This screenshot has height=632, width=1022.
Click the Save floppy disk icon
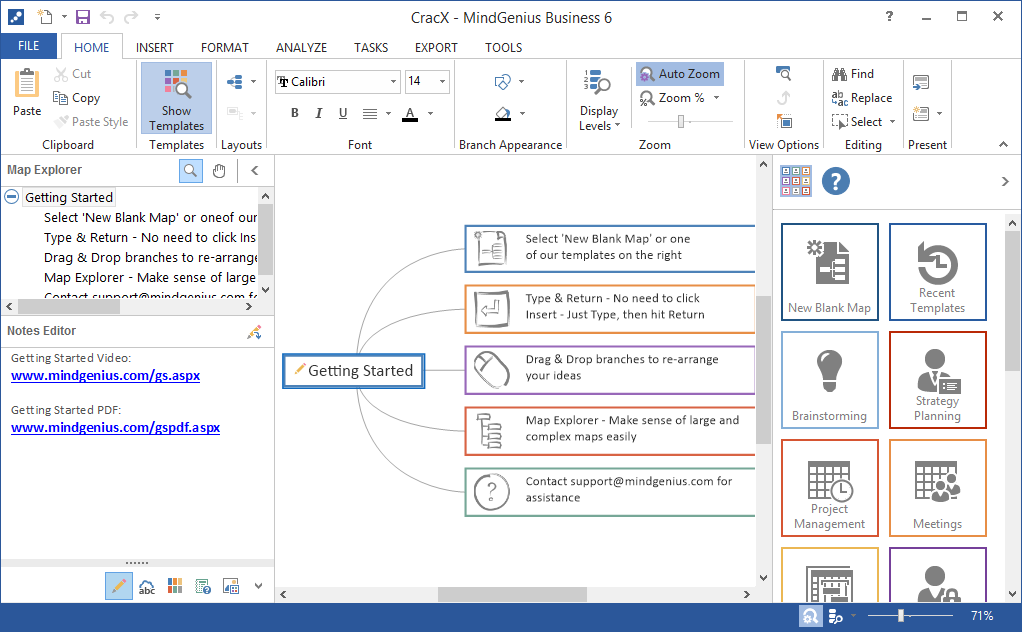pos(83,17)
